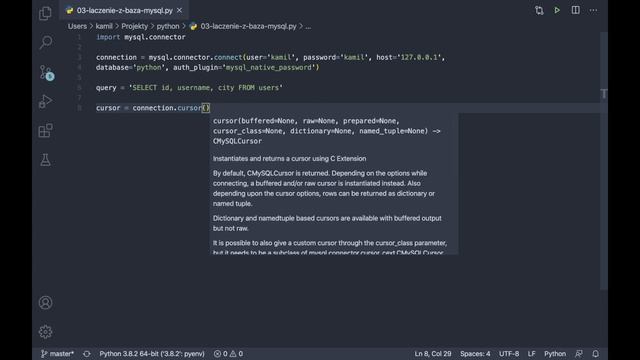
Task: Select the Python language mode
Action: [x=555, y=353]
